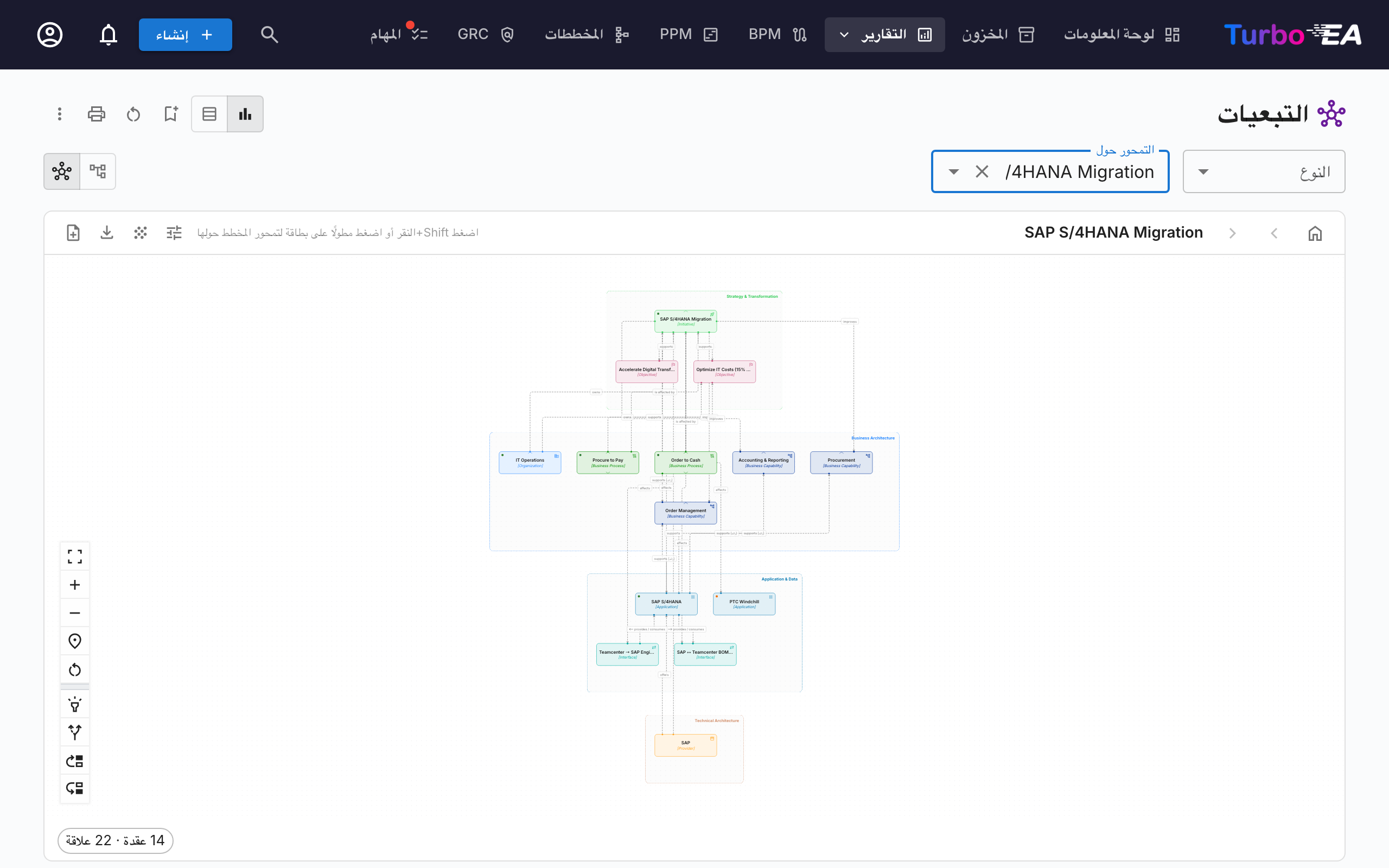Expand the التقارير reports menu
Viewport: 1389px width, 868px height.
pos(884,34)
